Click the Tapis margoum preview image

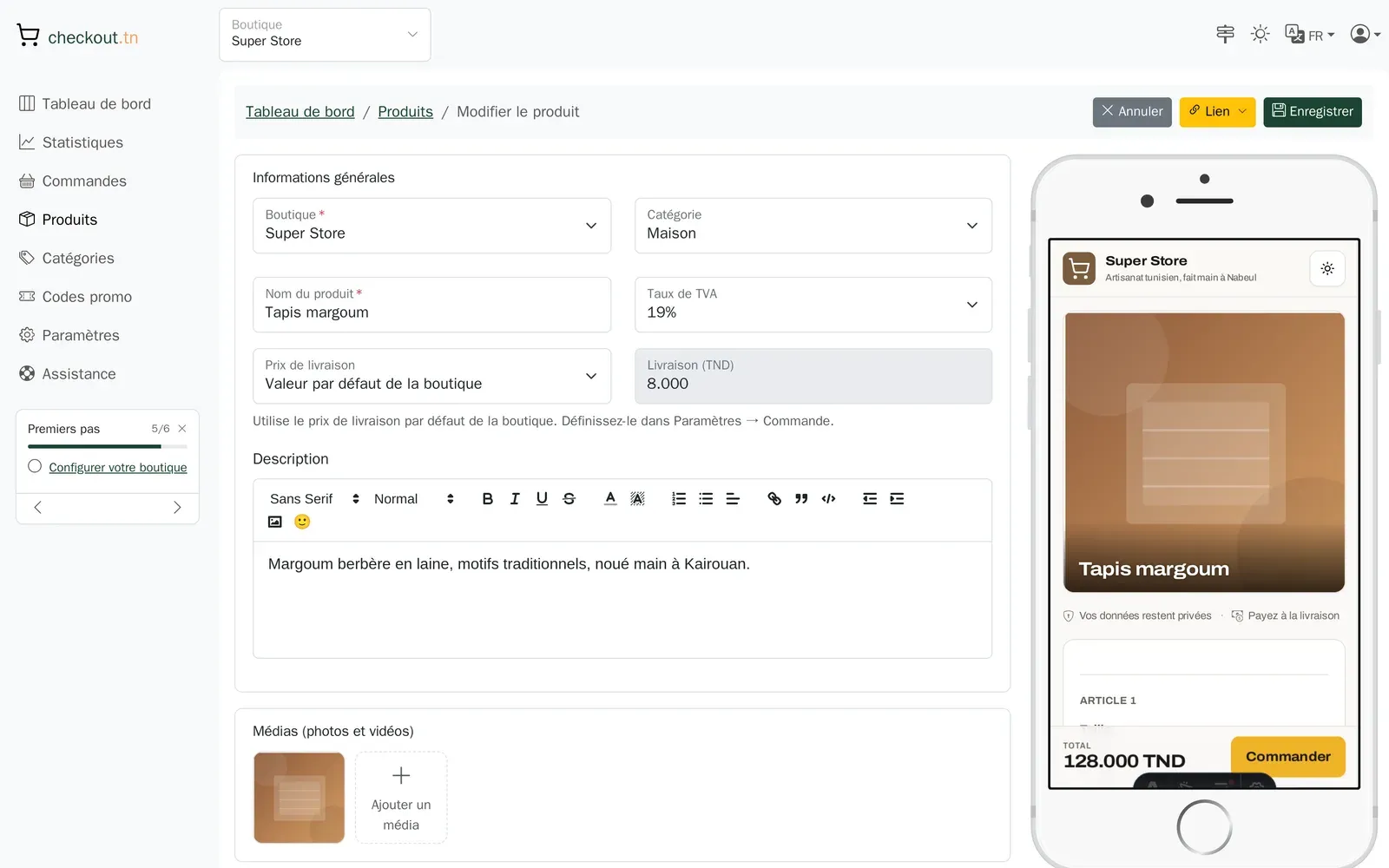coord(1204,452)
